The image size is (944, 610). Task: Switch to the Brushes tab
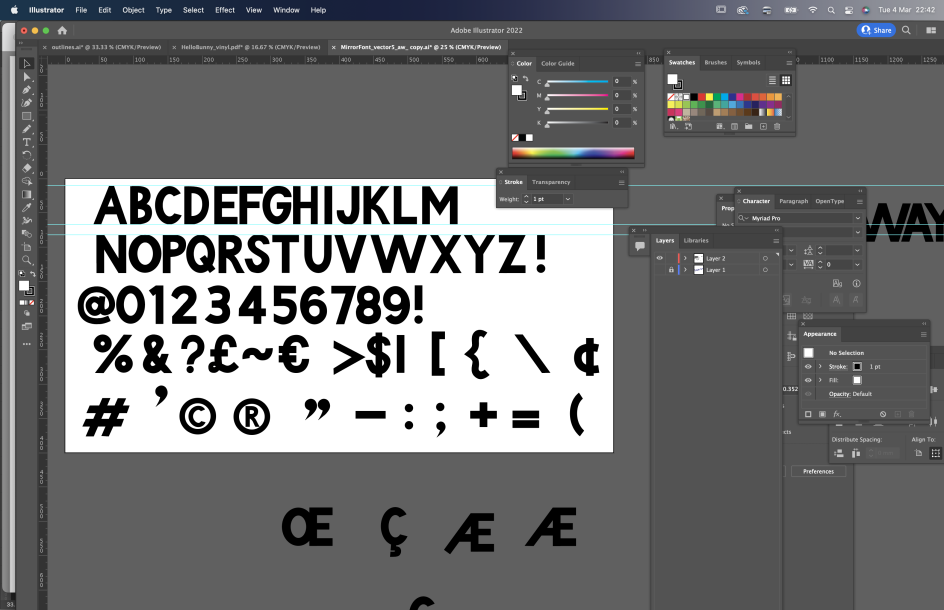(x=715, y=62)
